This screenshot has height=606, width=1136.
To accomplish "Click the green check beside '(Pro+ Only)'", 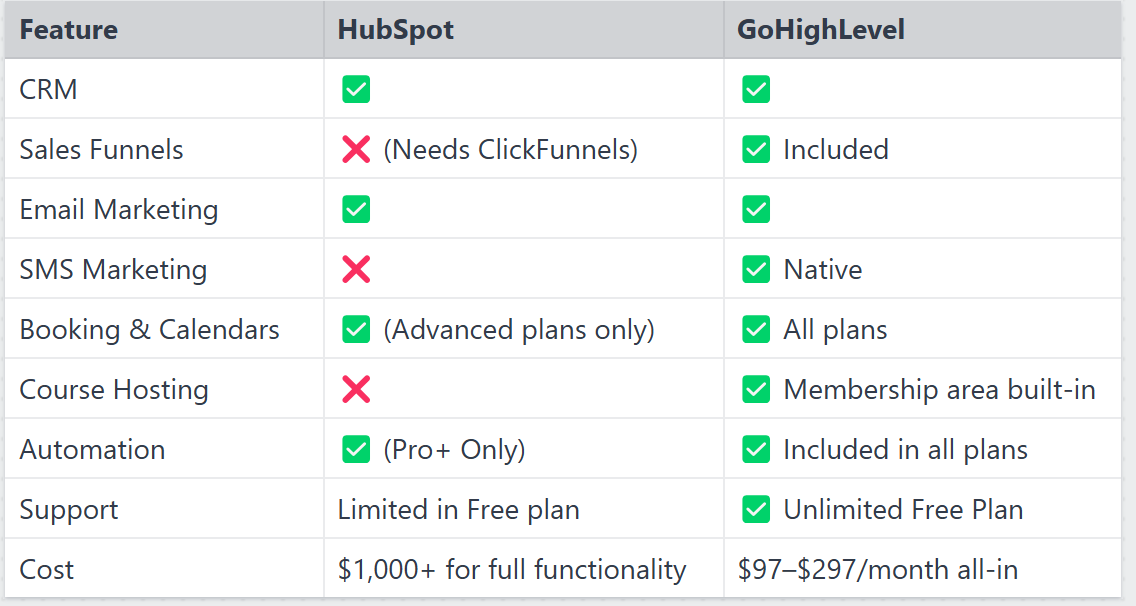I will click(356, 449).
